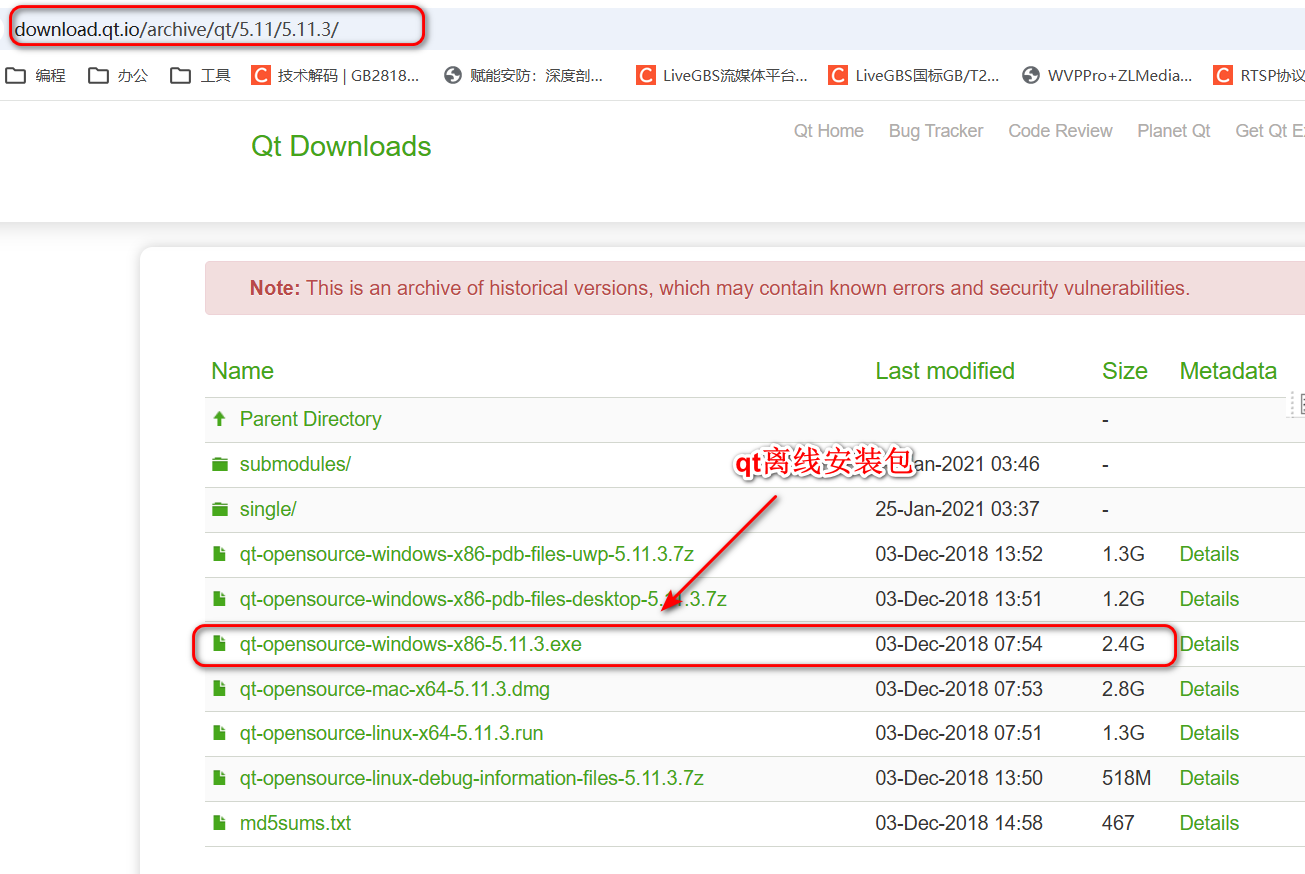The image size is (1305, 874).
Task: View Details for md5sums.txt
Action: point(1209,823)
